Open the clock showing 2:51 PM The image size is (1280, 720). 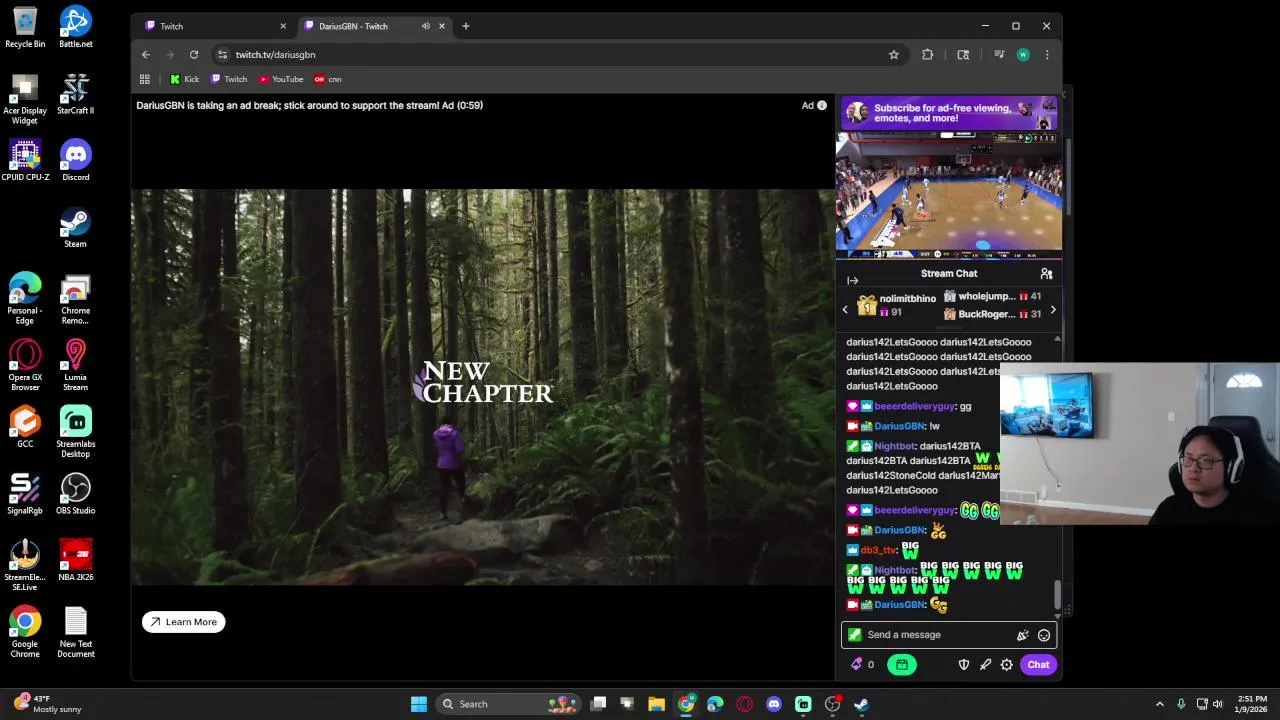pyautogui.click(x=1252, y=704)
